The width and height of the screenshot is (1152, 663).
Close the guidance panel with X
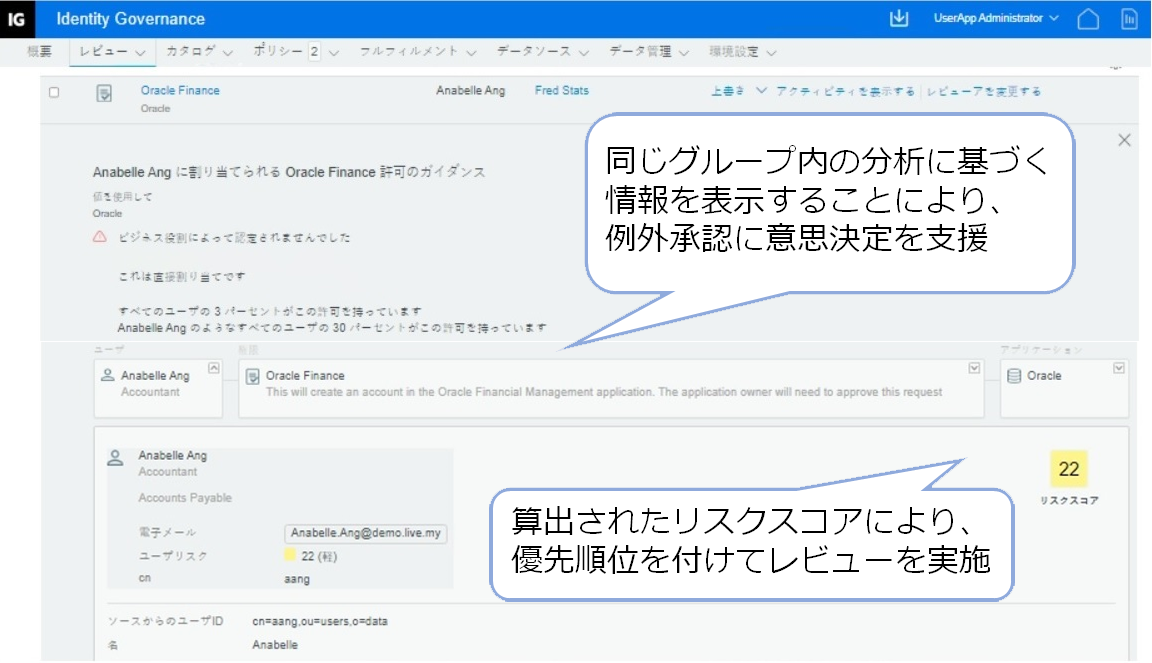click(1124, 140)
